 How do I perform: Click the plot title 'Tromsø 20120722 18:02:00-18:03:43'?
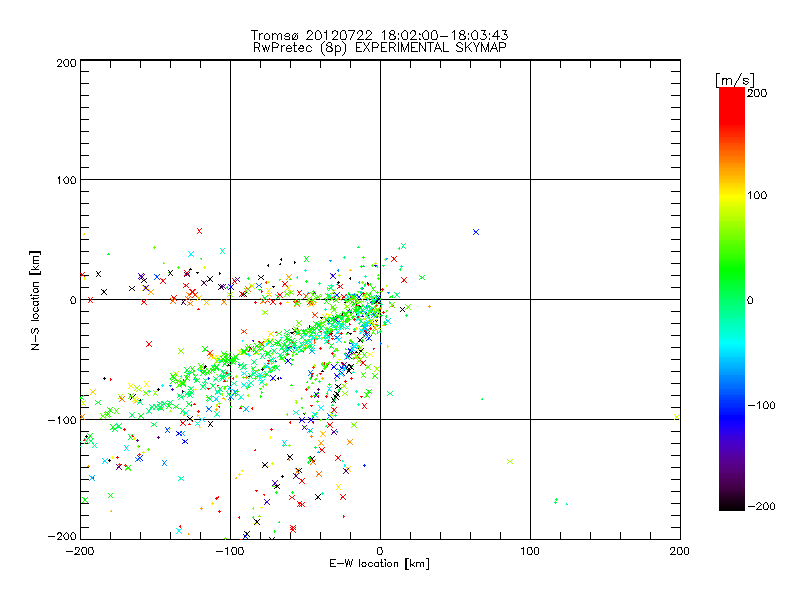click(x=379, y=35)
